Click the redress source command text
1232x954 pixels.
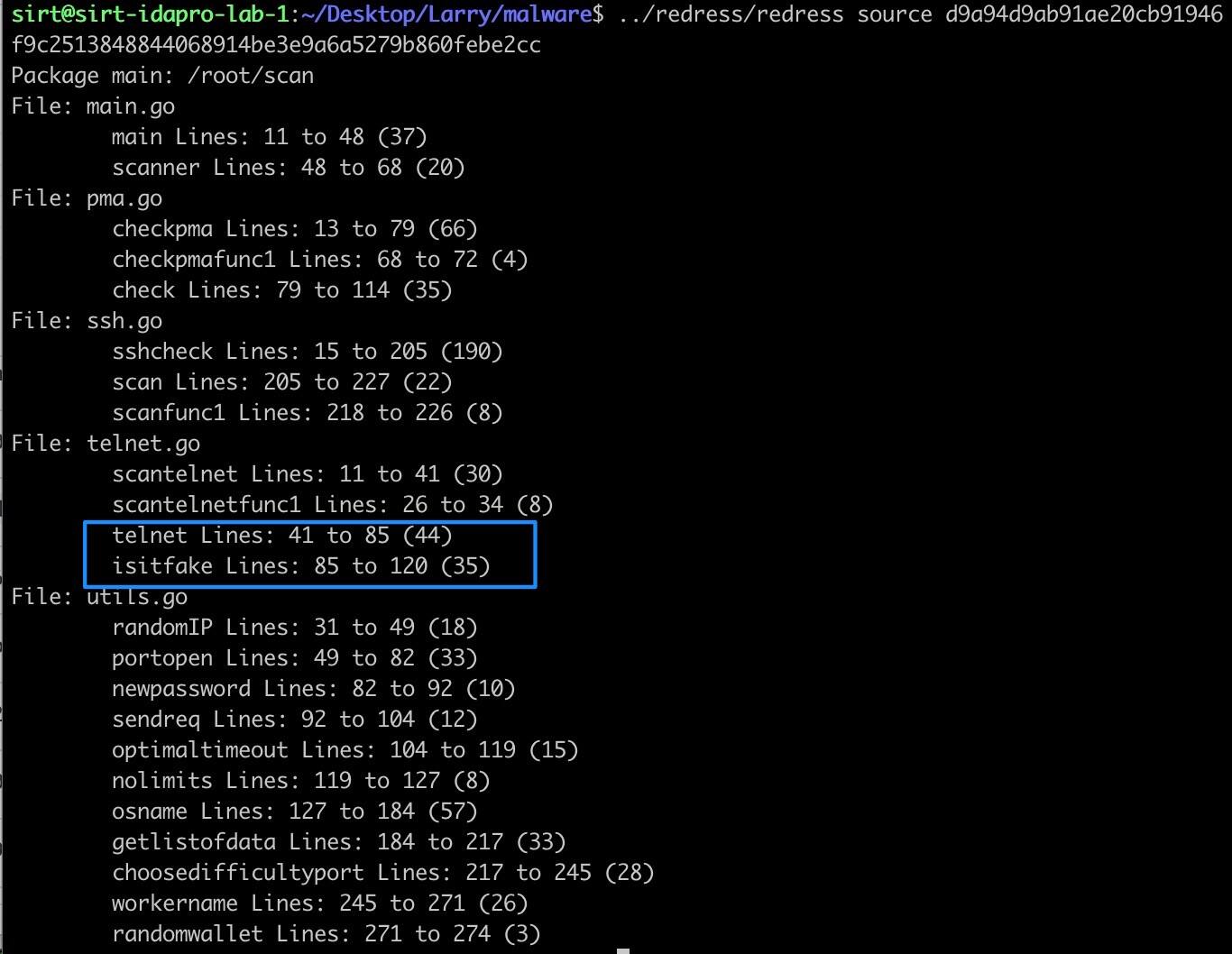921,14
